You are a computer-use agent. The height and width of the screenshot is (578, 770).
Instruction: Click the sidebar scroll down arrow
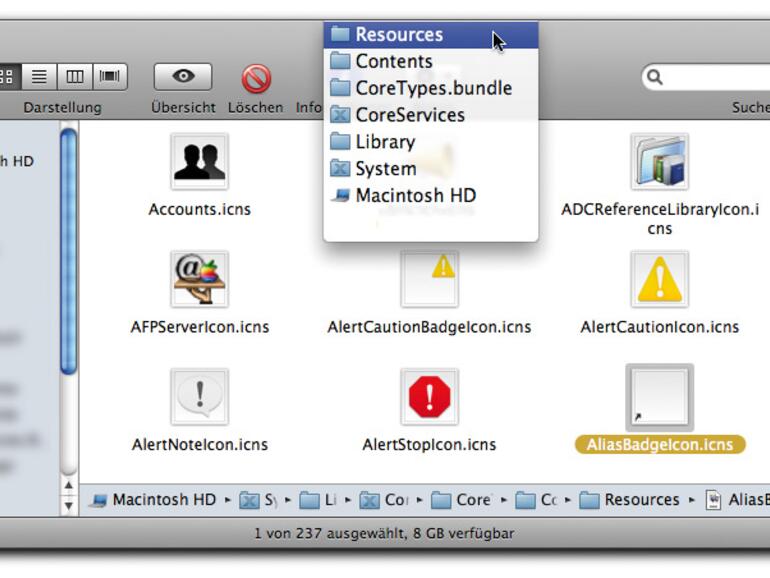pyautogui.click(x=69, y=505)
